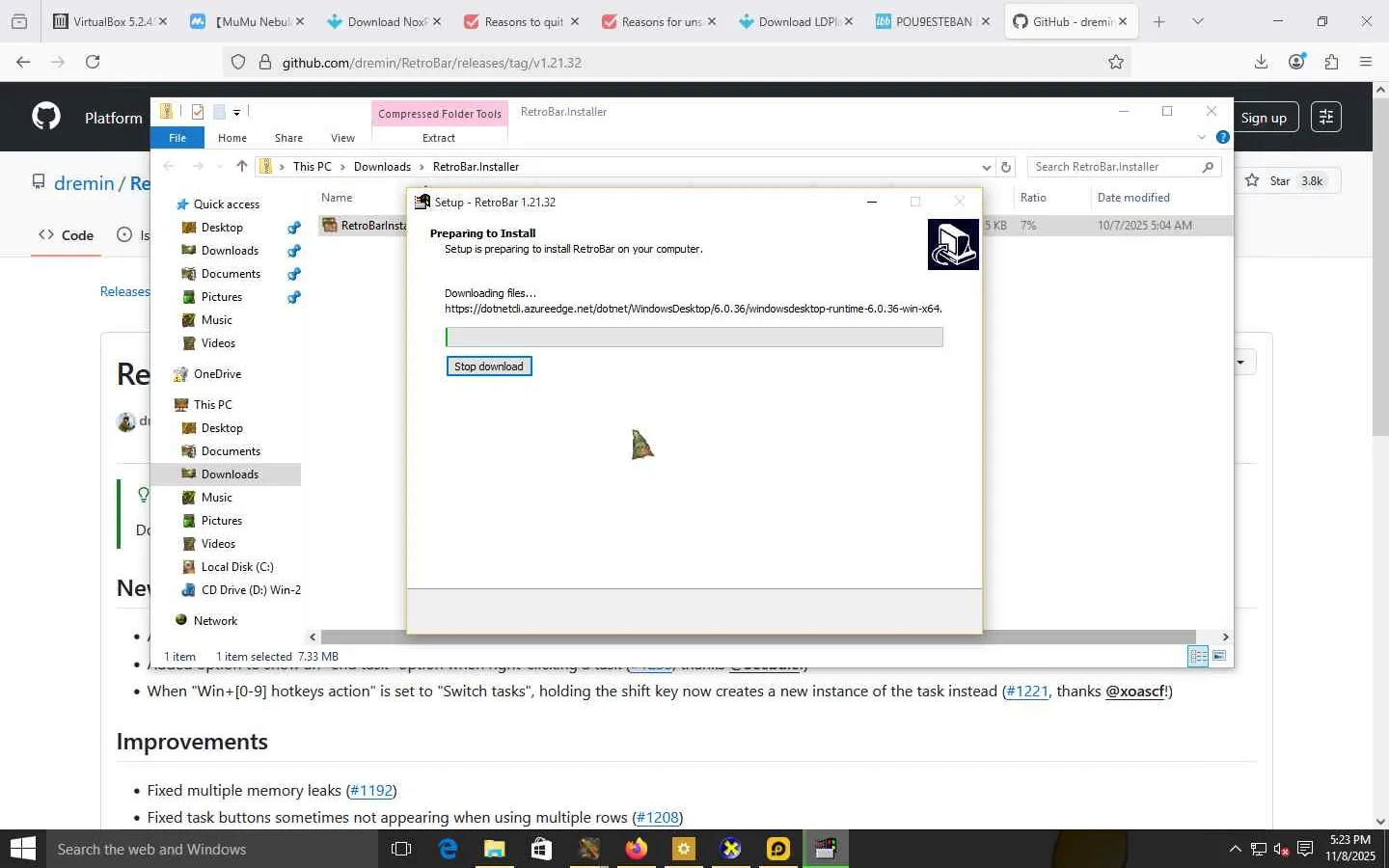Open issue link #1192
Screen dimensions: 1389x868
[371, 791]
